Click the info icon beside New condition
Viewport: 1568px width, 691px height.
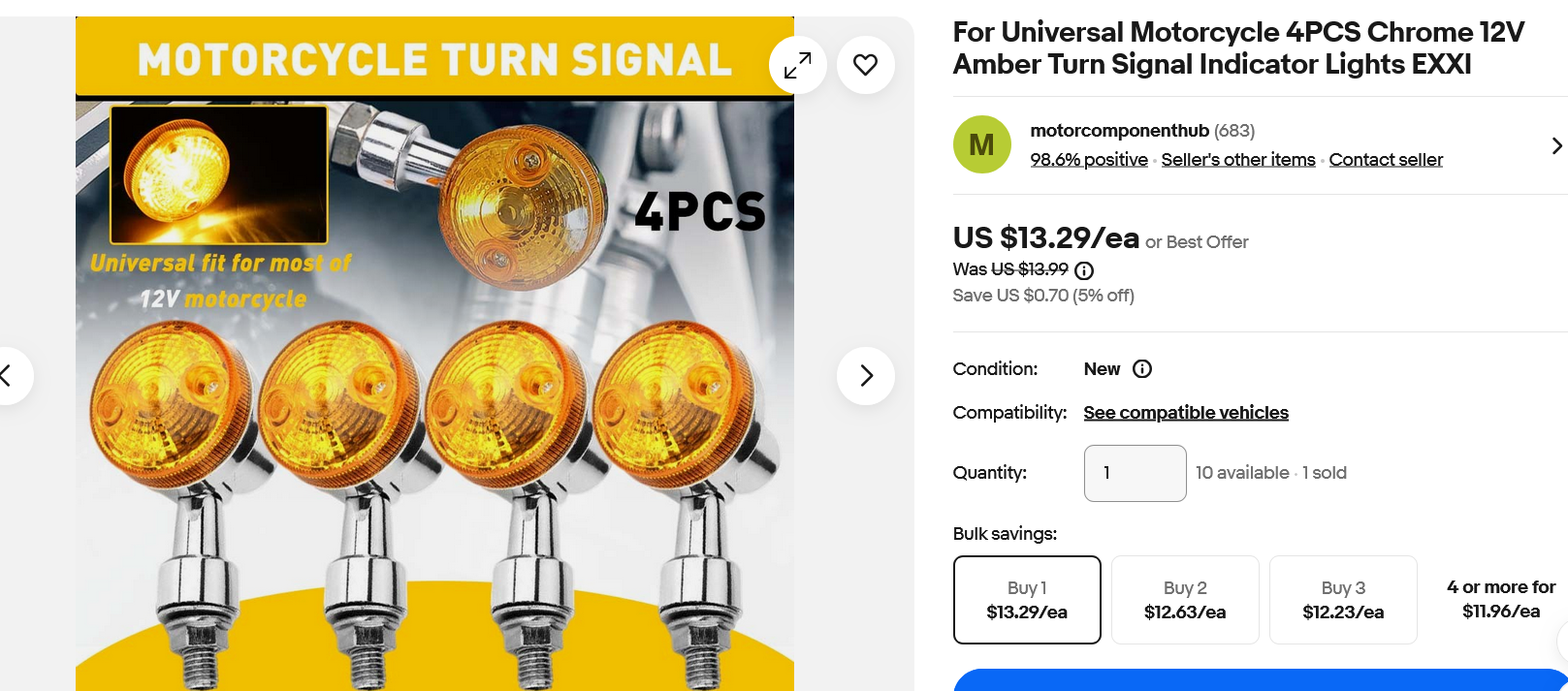click(x=1142, y=369)
